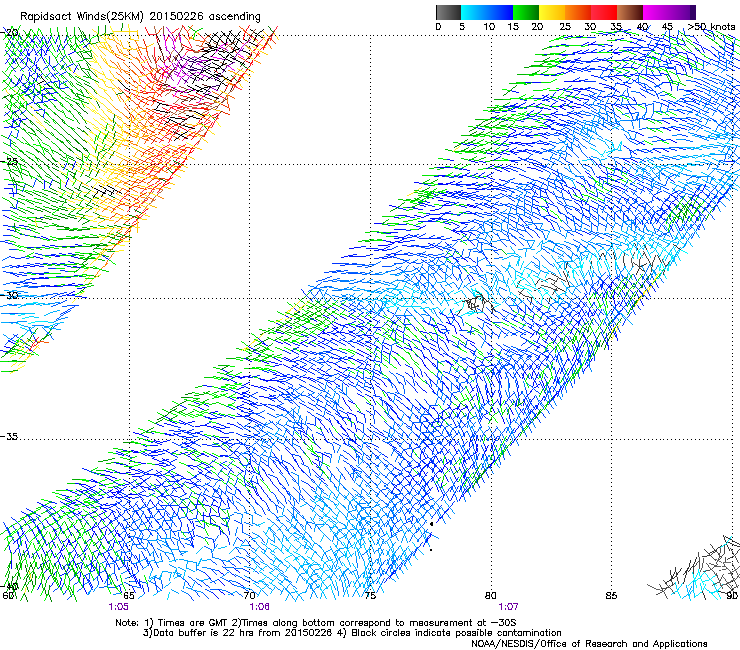Click the purple time label 1:06
This screenshot has height=650, width=740.
point(259,607)
